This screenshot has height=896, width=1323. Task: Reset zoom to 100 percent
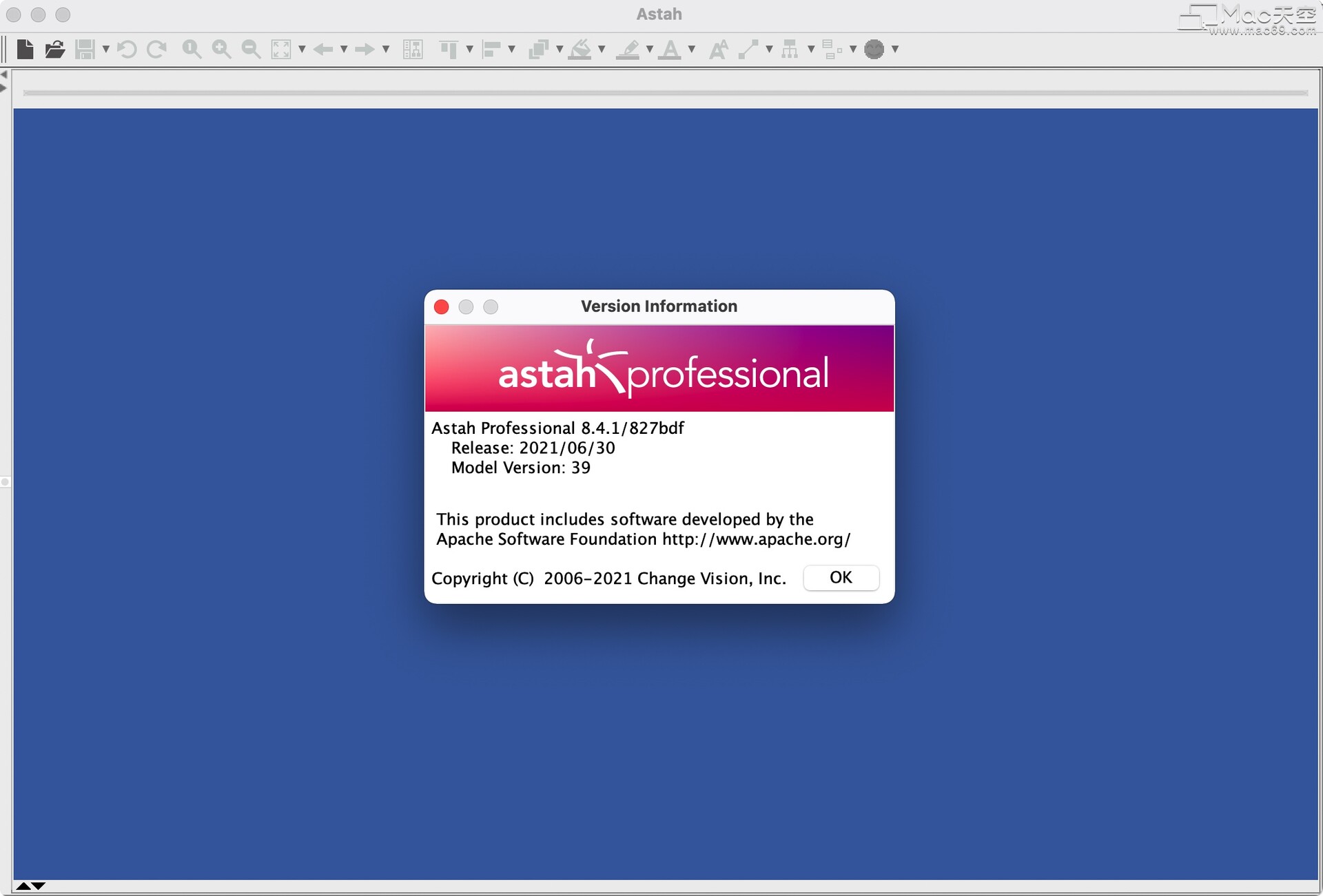192,49
